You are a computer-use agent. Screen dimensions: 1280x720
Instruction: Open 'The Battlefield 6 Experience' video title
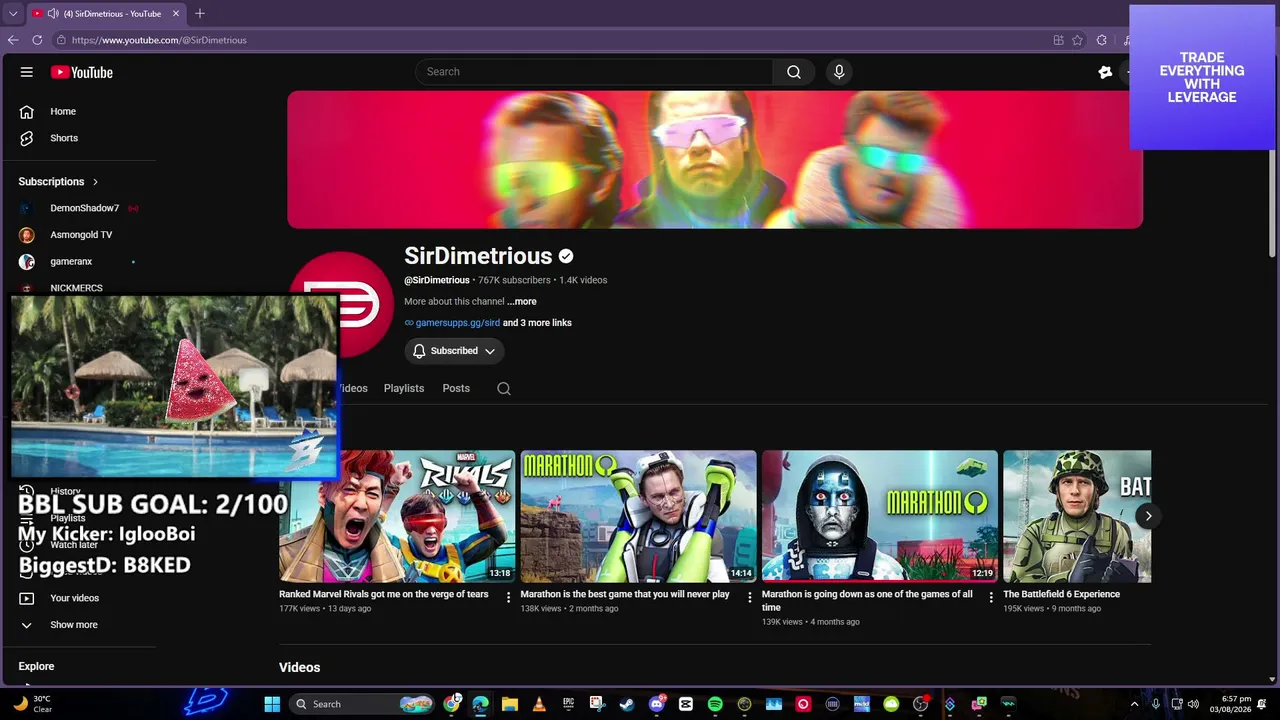pos(1062,594)
